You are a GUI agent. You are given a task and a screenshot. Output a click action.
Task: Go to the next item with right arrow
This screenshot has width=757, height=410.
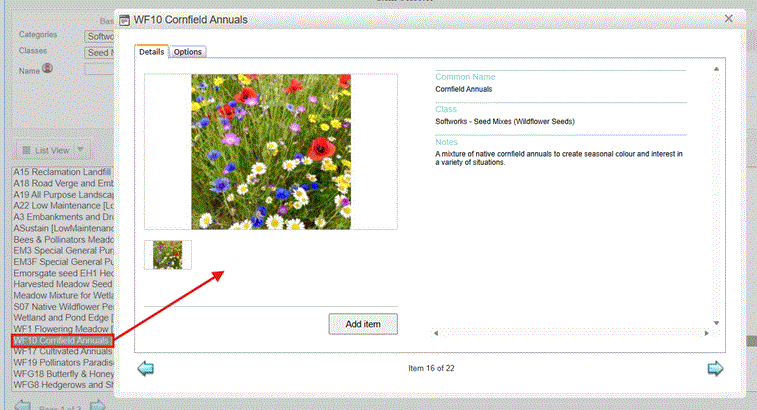715,368
